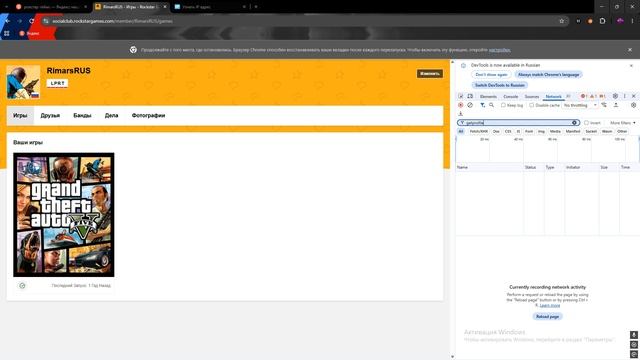Viewport: 640px width, 360px height.
Task: Open DevTools three-dot customize menu
Action: [x=624, y=96]
